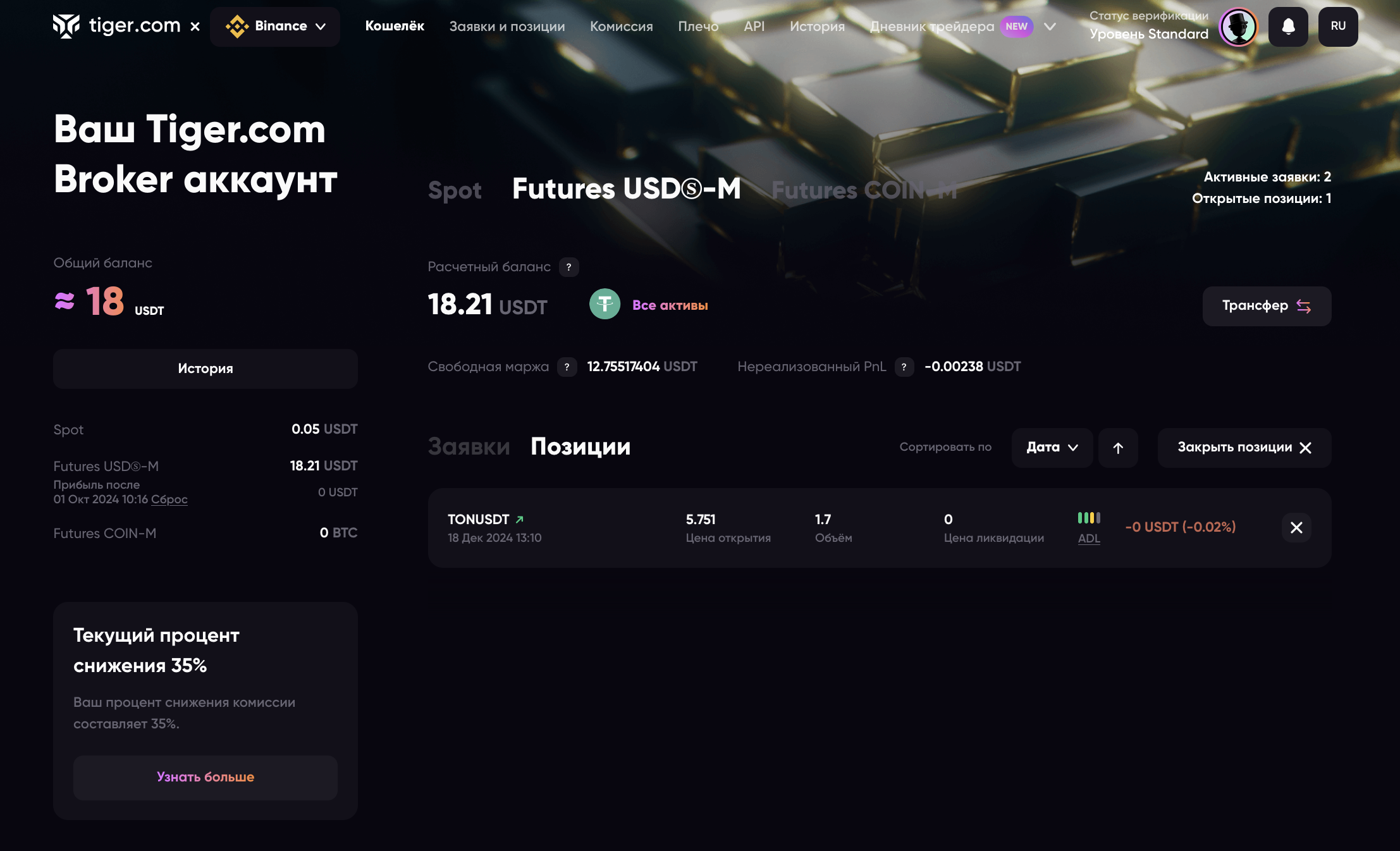Image resolution: width=1400 pixels, height=851 pixels.
Task: Switch language via RU button
Action: click(1337, 27)
